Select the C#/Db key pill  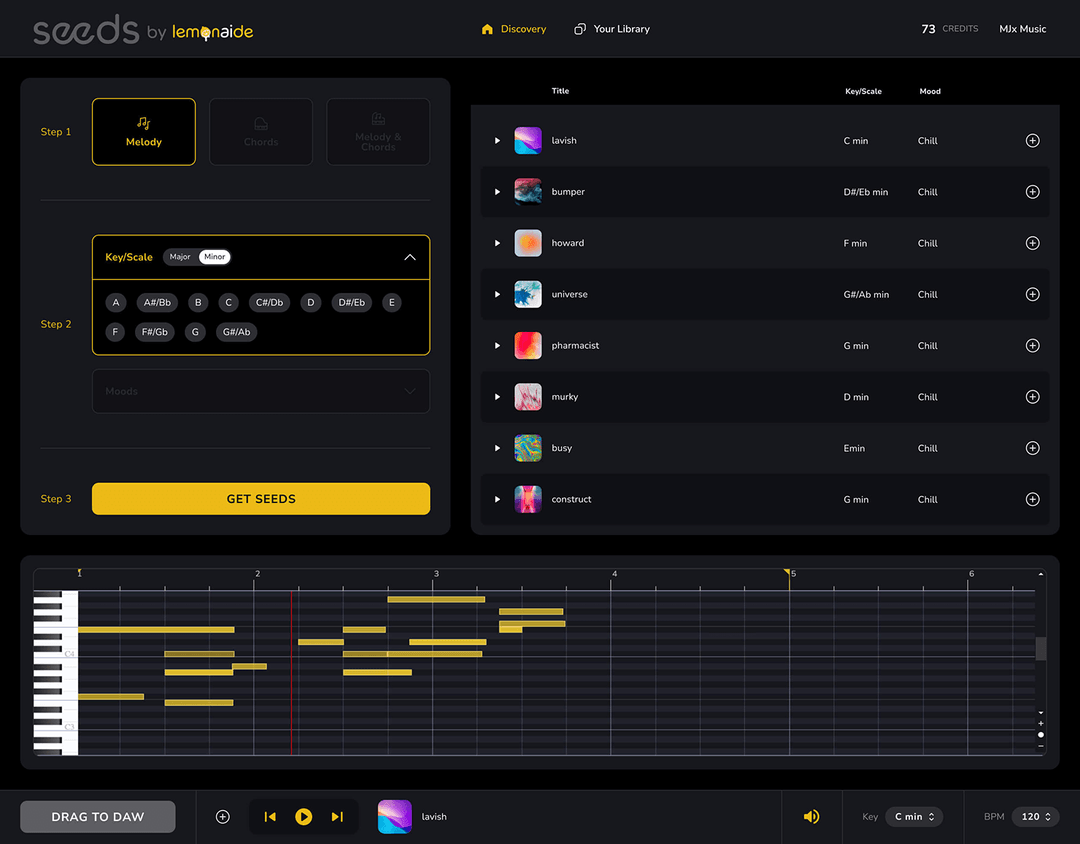269,302
